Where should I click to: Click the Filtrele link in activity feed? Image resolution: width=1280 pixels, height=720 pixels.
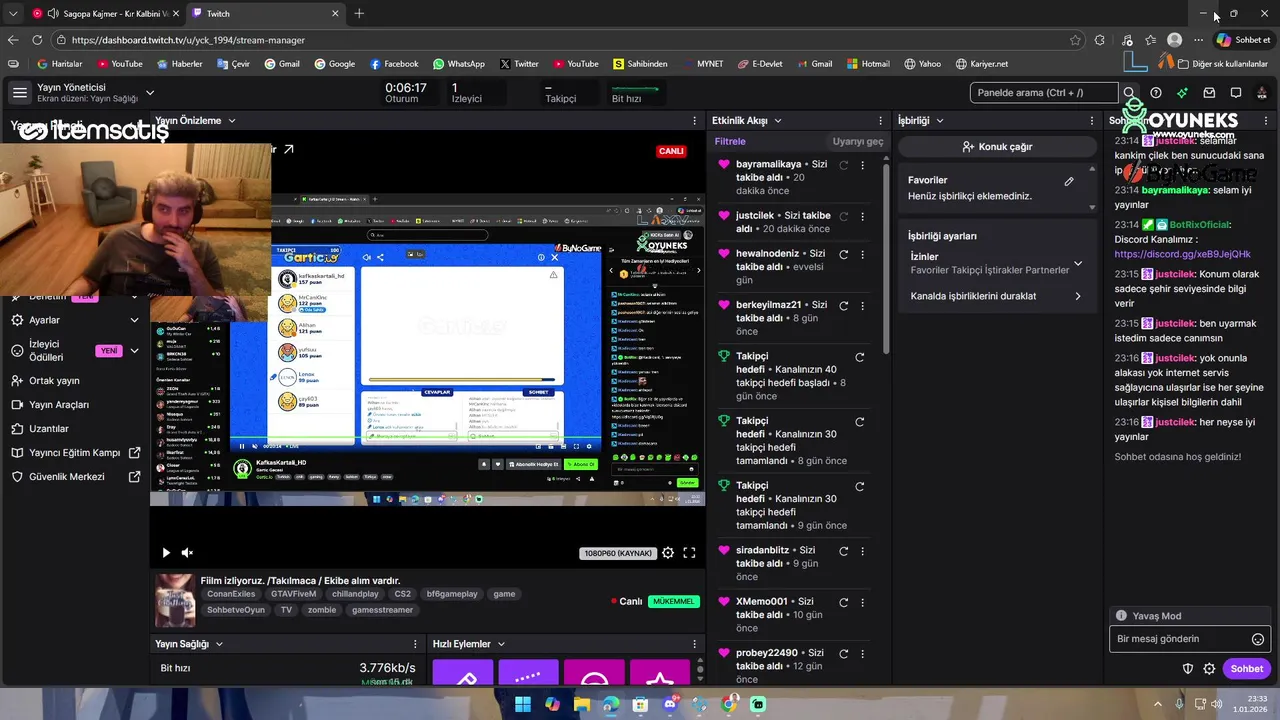[730, 142]
